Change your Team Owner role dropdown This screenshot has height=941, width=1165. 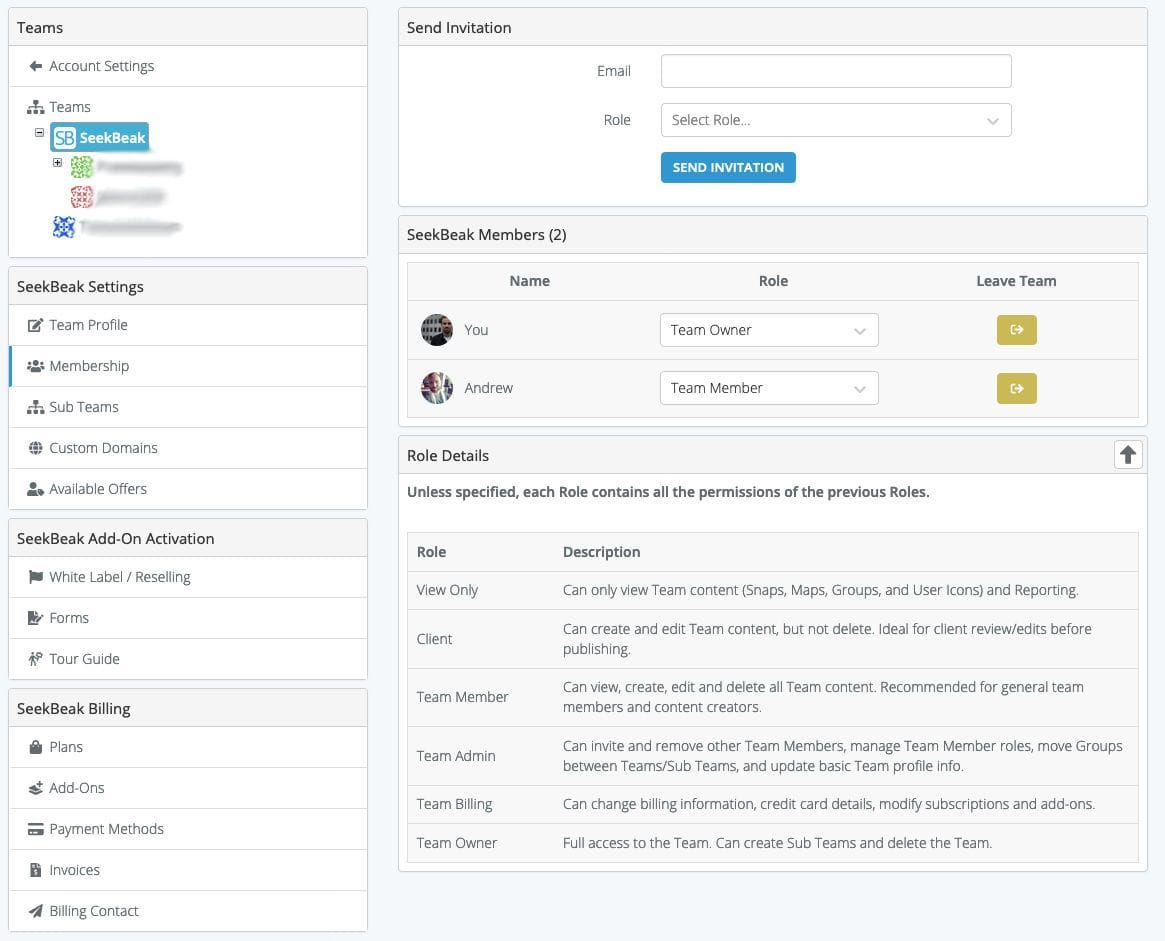[769, 329]
